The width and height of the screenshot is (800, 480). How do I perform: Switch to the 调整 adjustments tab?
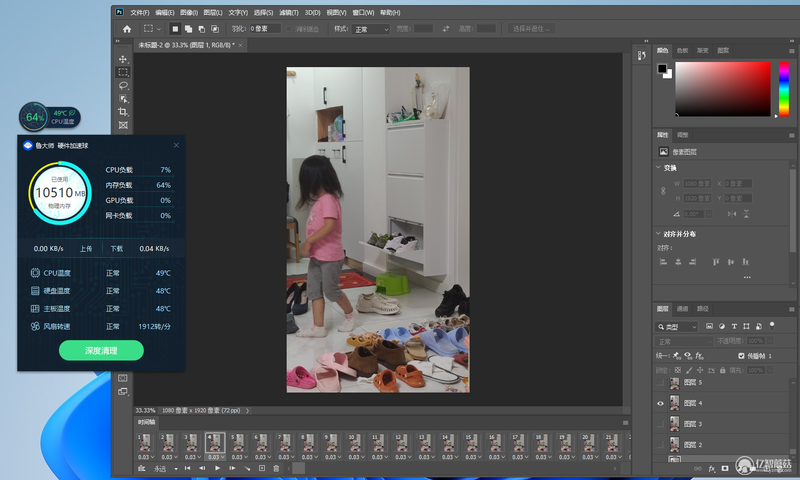pyautogui.click(x=682, y=135)
